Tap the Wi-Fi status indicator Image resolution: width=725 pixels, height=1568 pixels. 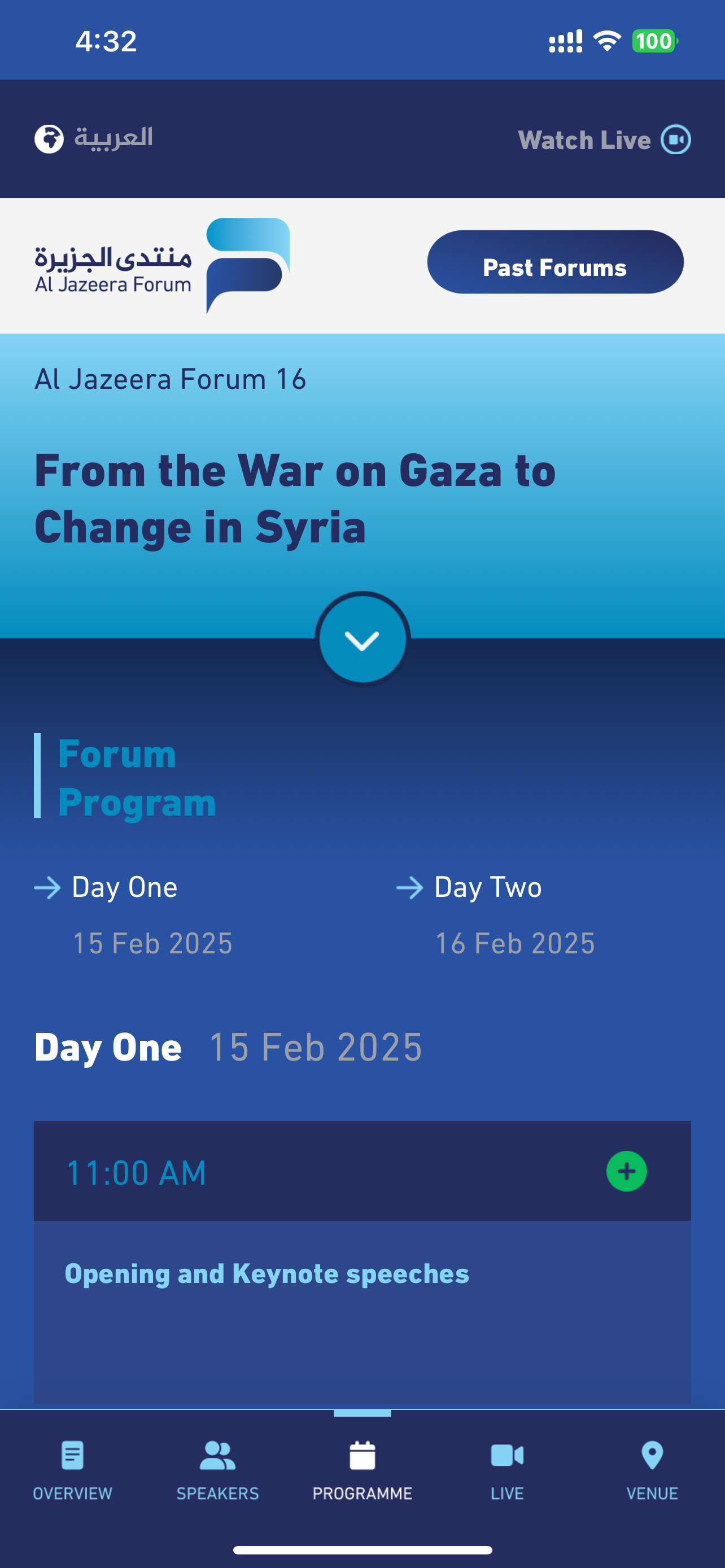(x=607, y=41)
